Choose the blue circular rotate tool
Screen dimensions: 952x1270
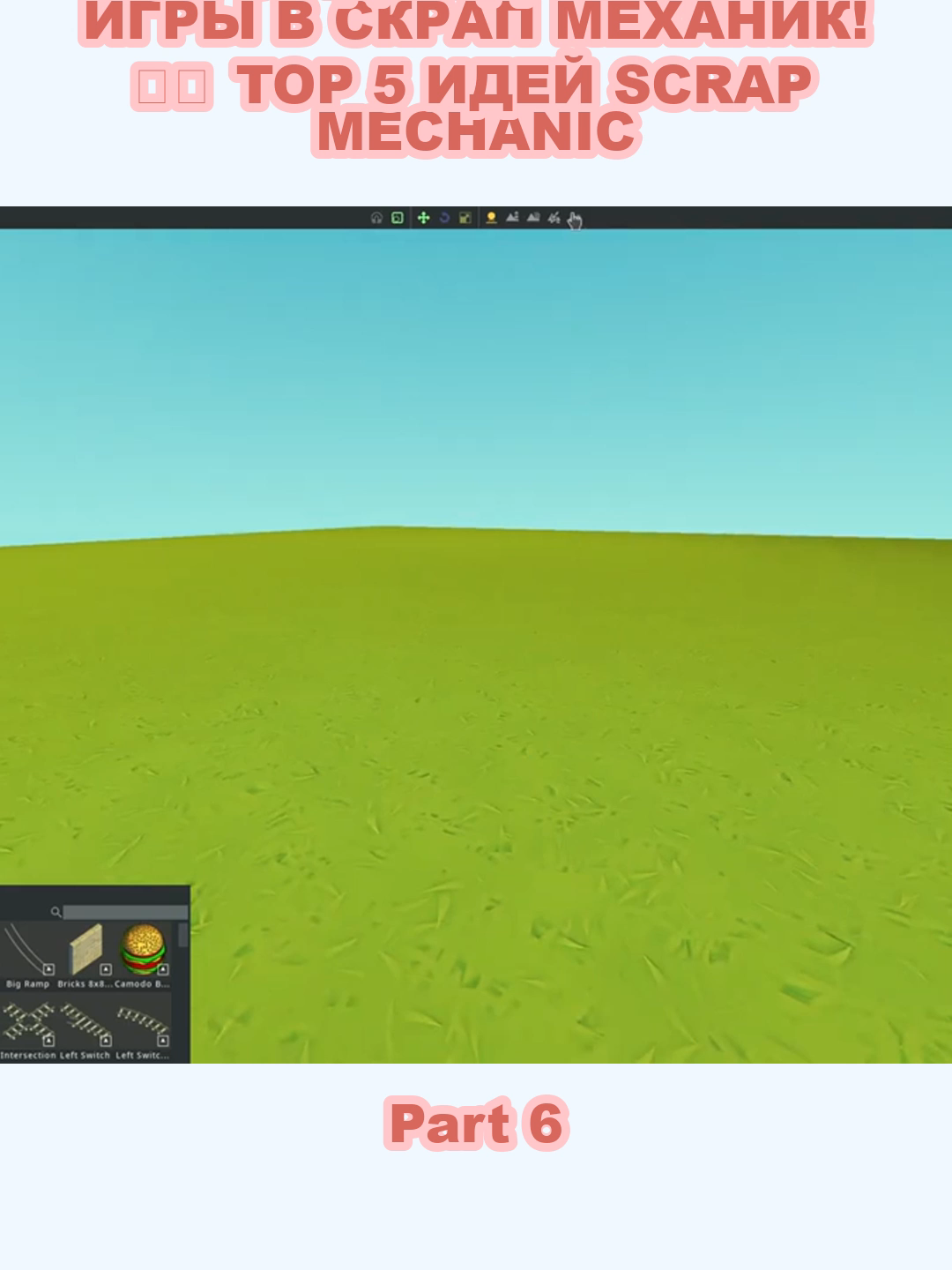(x=444, y=218)
